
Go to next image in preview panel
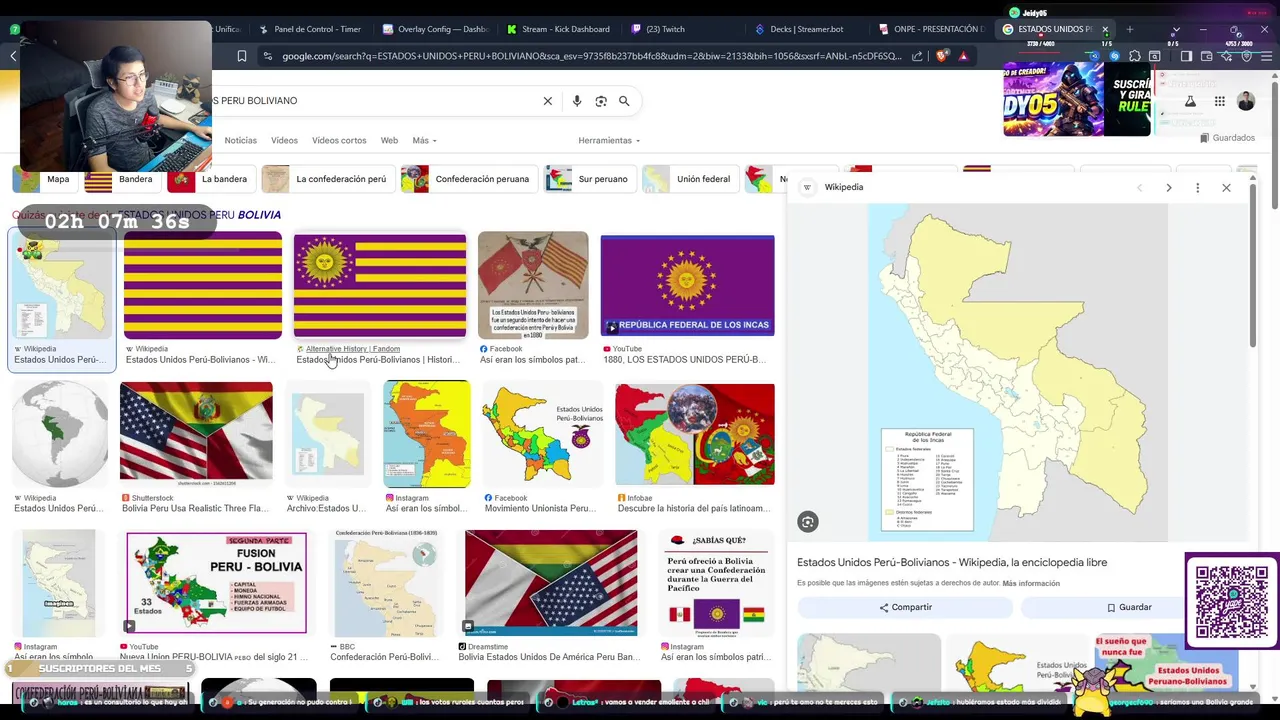(x=1168, y=188)
